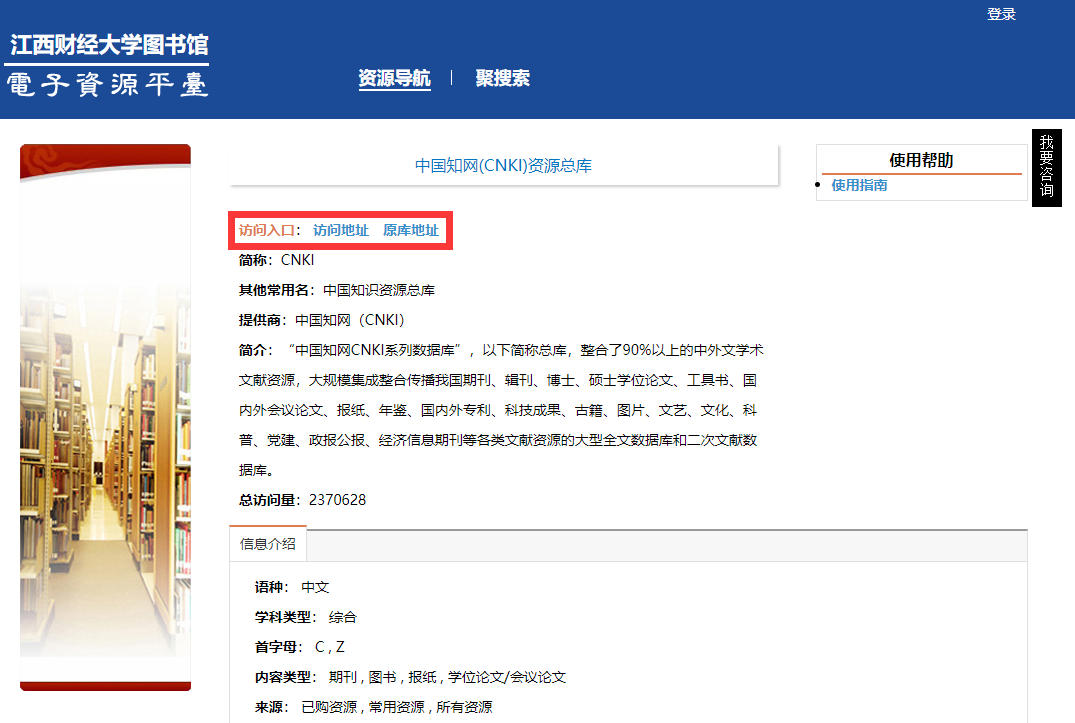Switch to 聚搜索 in the top navigation

pyautogui.click(x=502, y=79)
